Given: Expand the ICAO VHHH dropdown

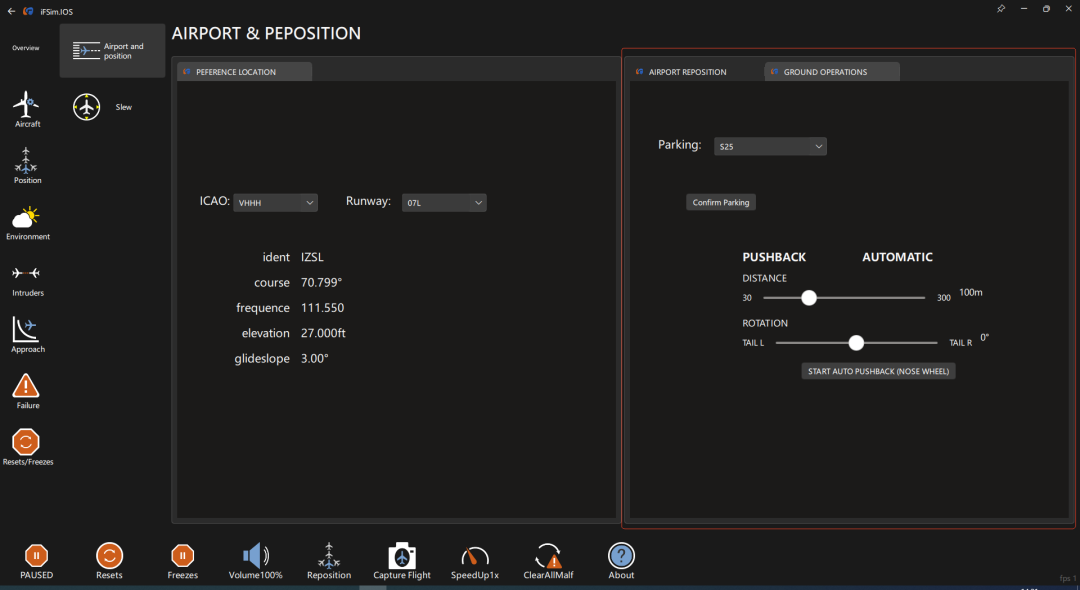Looking at the screenshot, I should click(x=275, y=203).
